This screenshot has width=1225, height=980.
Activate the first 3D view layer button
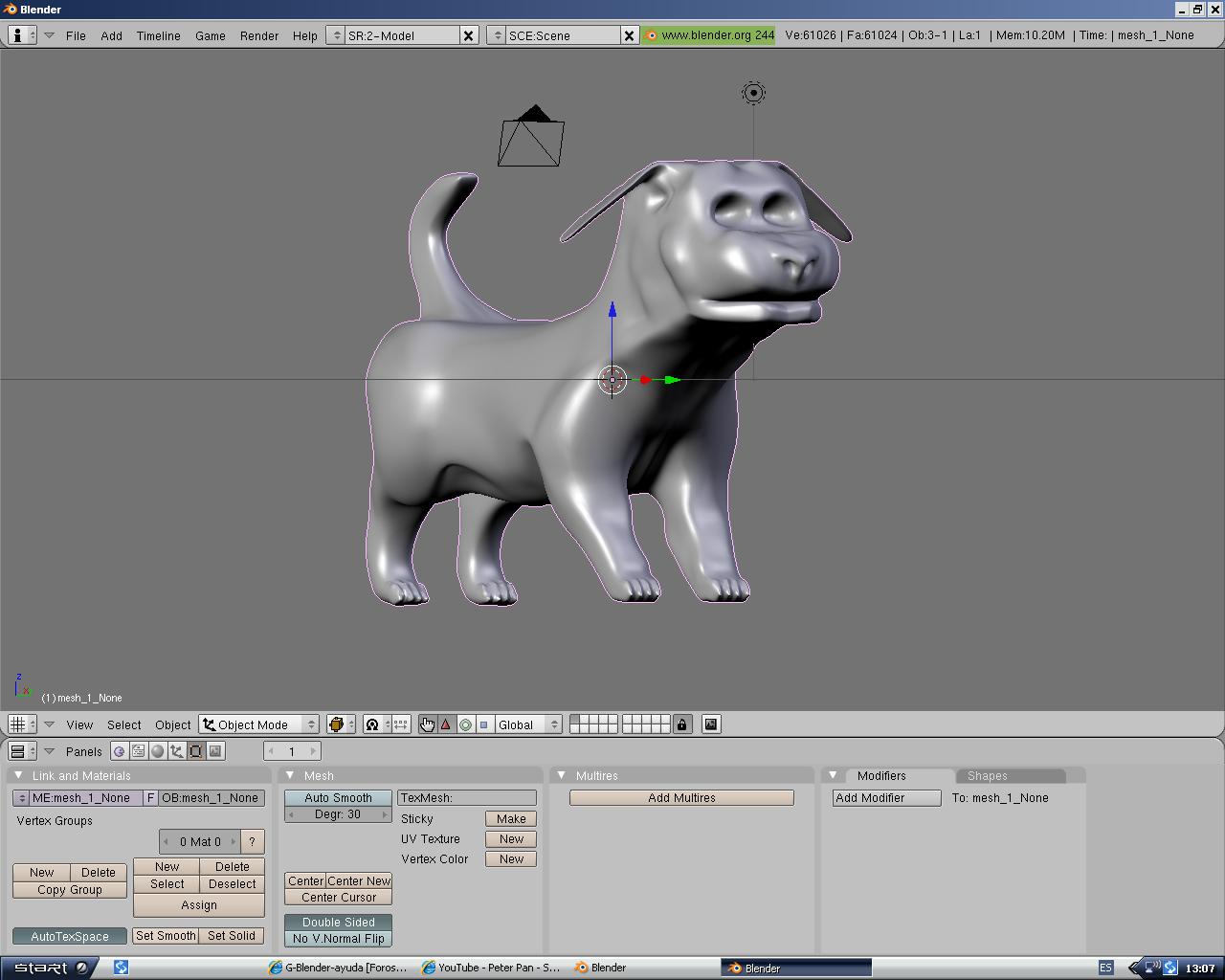(575, 720)
